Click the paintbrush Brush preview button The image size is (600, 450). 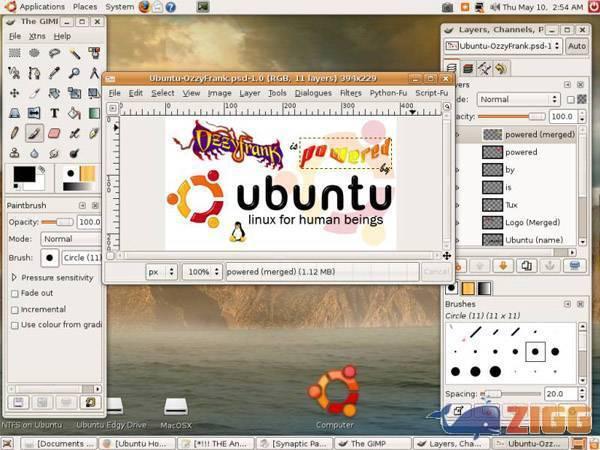pyautogui.click(x=50, y=258)
